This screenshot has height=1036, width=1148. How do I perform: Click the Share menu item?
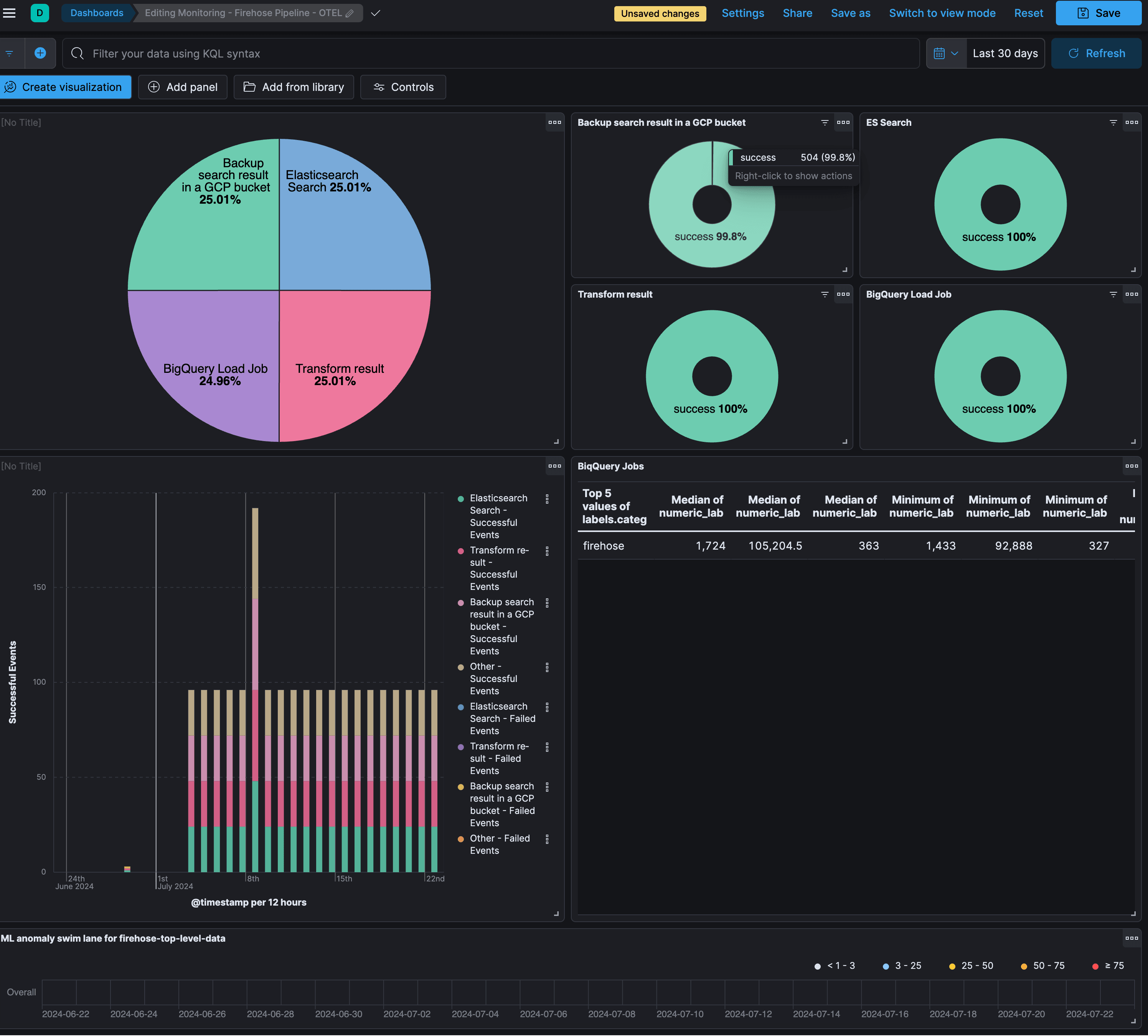(x=797, y=13)
